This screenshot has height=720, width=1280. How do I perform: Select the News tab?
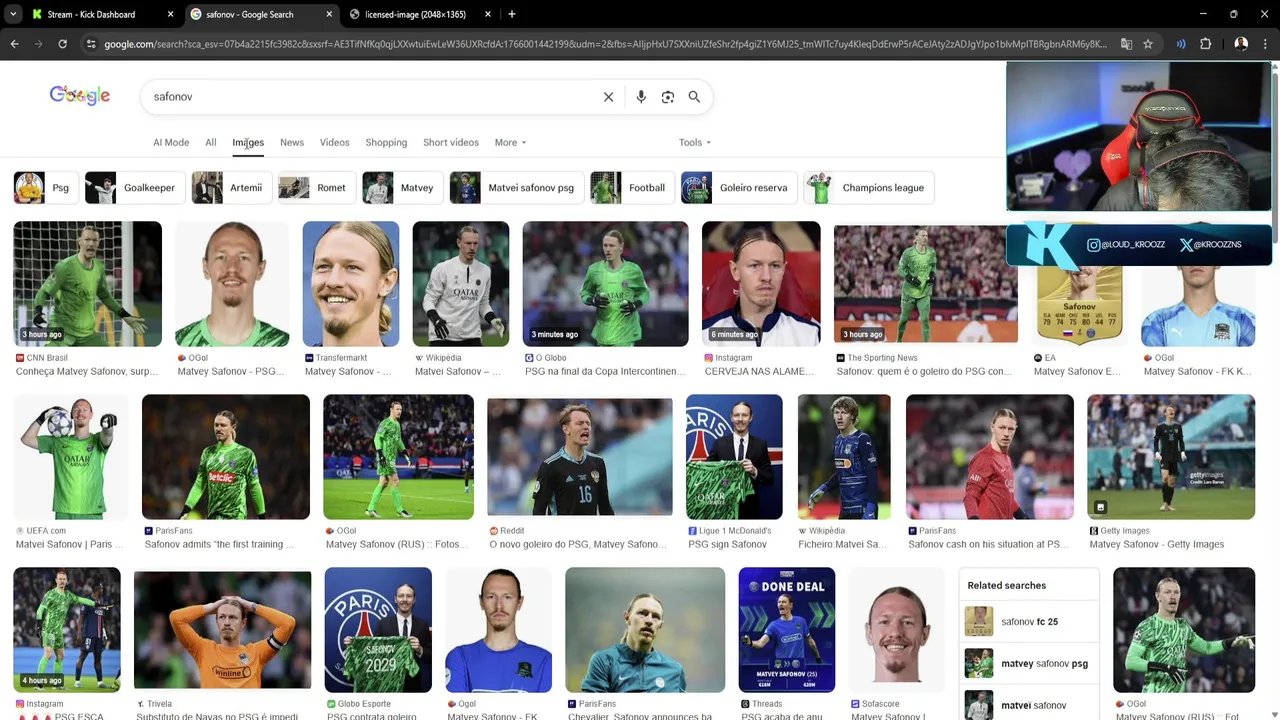point(292,142)
